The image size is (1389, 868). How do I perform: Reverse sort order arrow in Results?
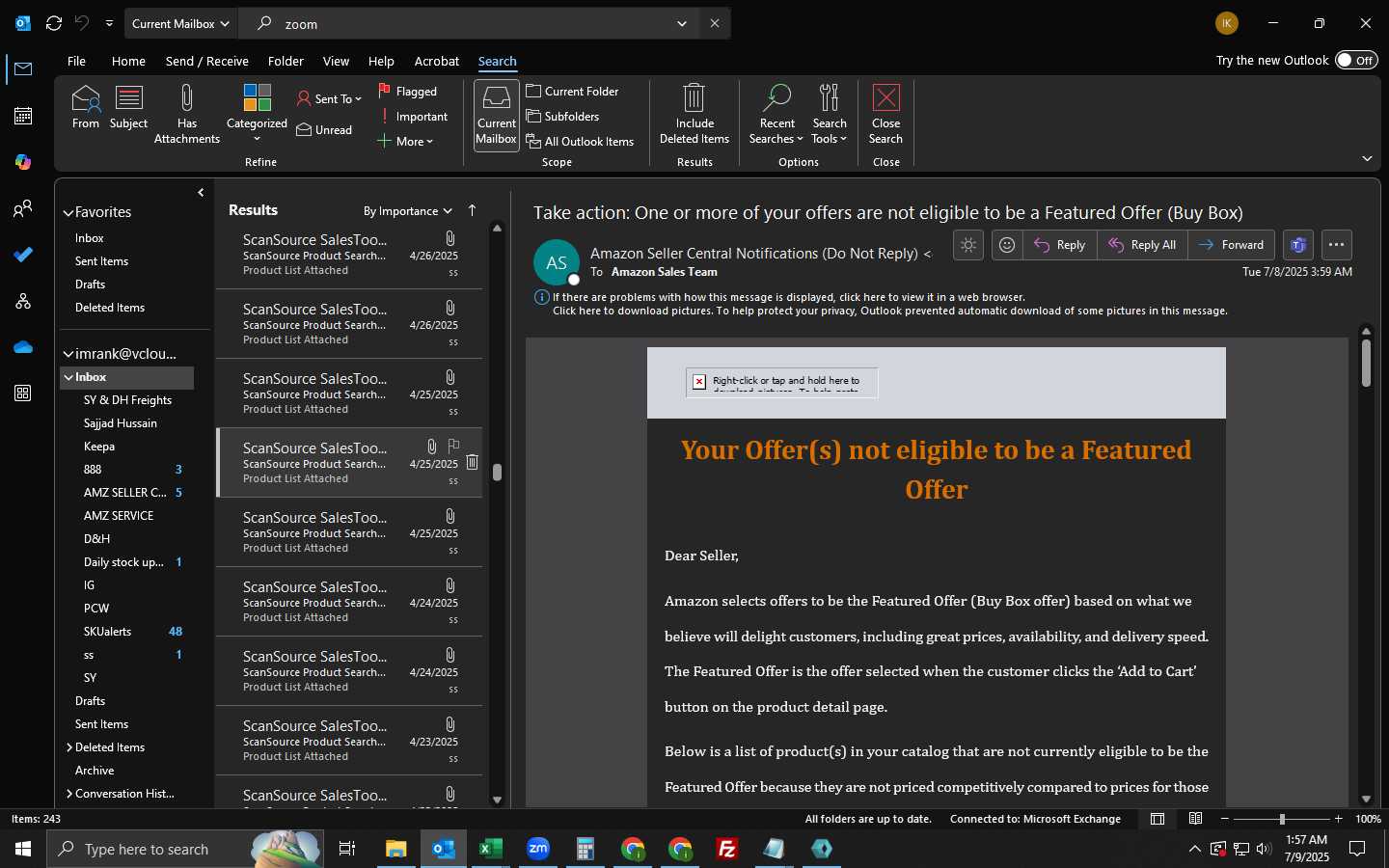point(472,210)
